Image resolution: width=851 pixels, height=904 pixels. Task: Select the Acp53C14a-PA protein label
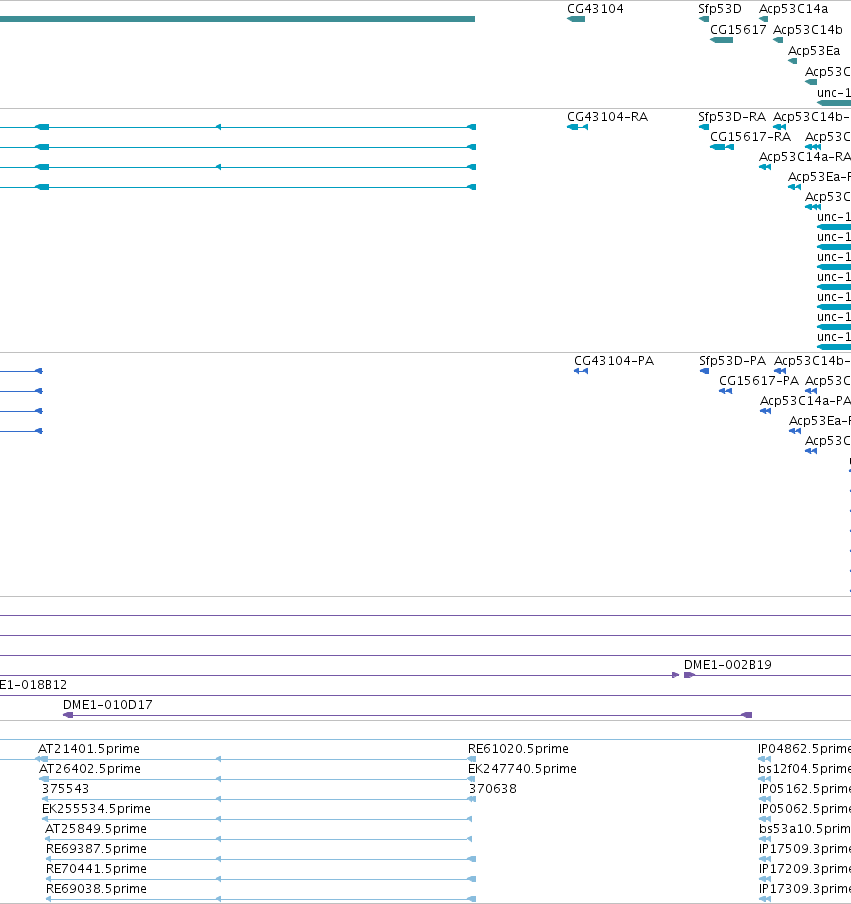pos(805,401)
